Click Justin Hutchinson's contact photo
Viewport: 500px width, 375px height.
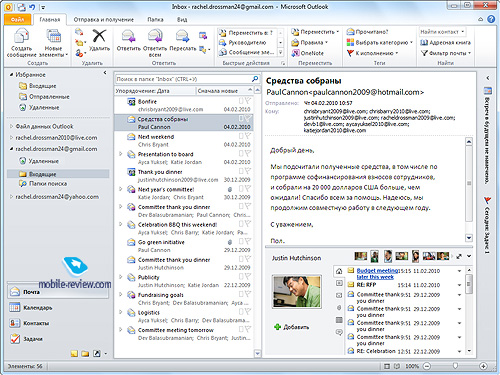pyautogui.click(x=297, y=291)
